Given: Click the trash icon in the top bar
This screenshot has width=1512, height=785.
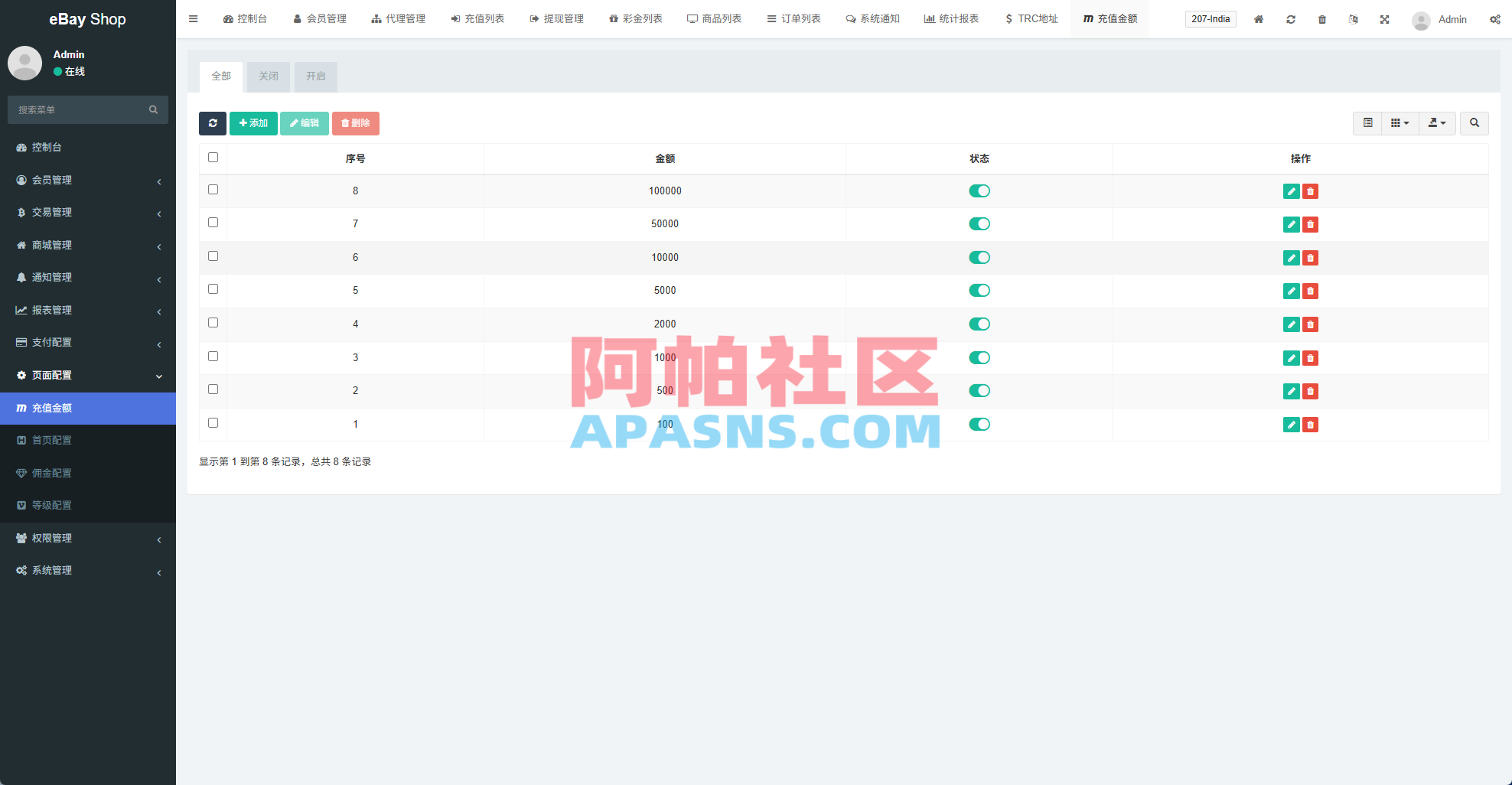Looking at the screenshot, I should click(1322, 19).
